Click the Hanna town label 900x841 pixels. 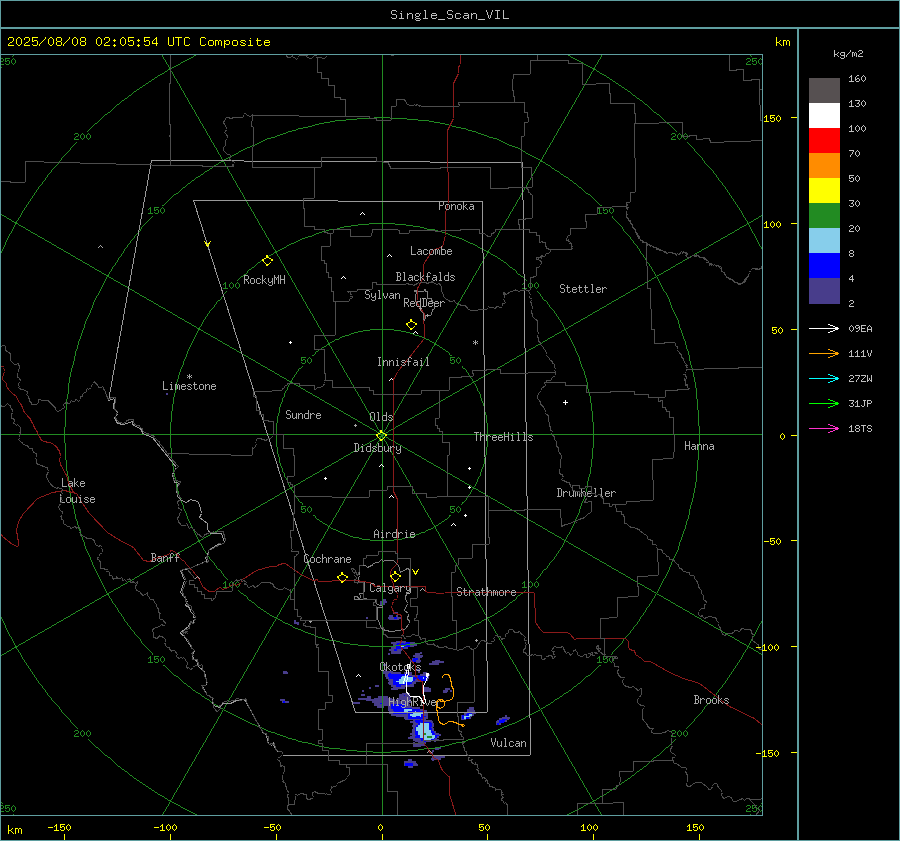(x=699, y=446)
